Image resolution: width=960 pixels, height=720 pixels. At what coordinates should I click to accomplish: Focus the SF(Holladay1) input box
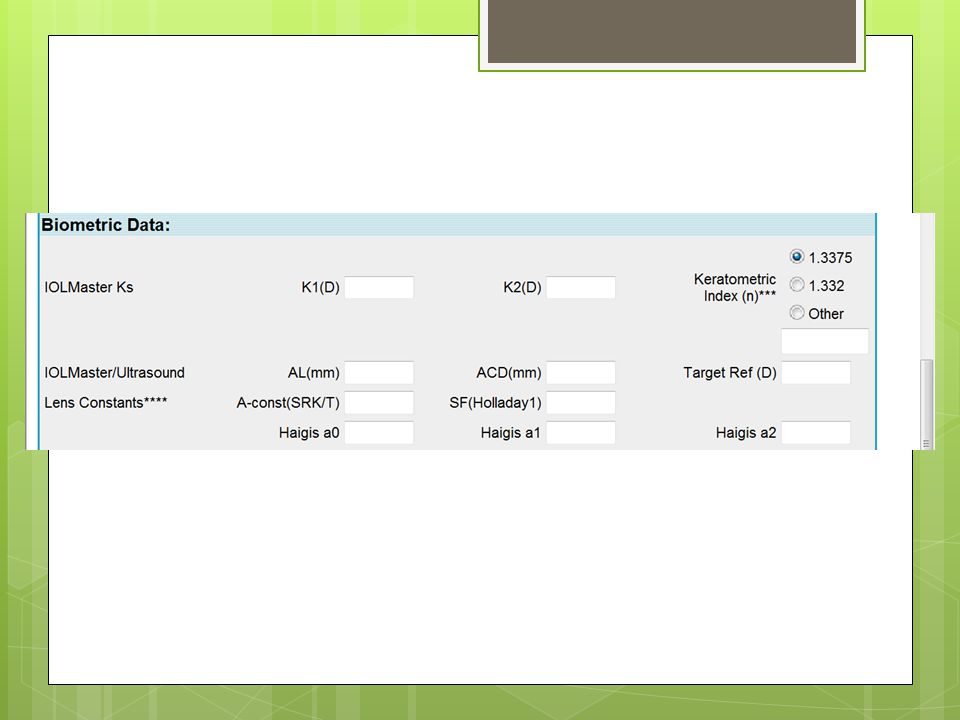[580, 402]
